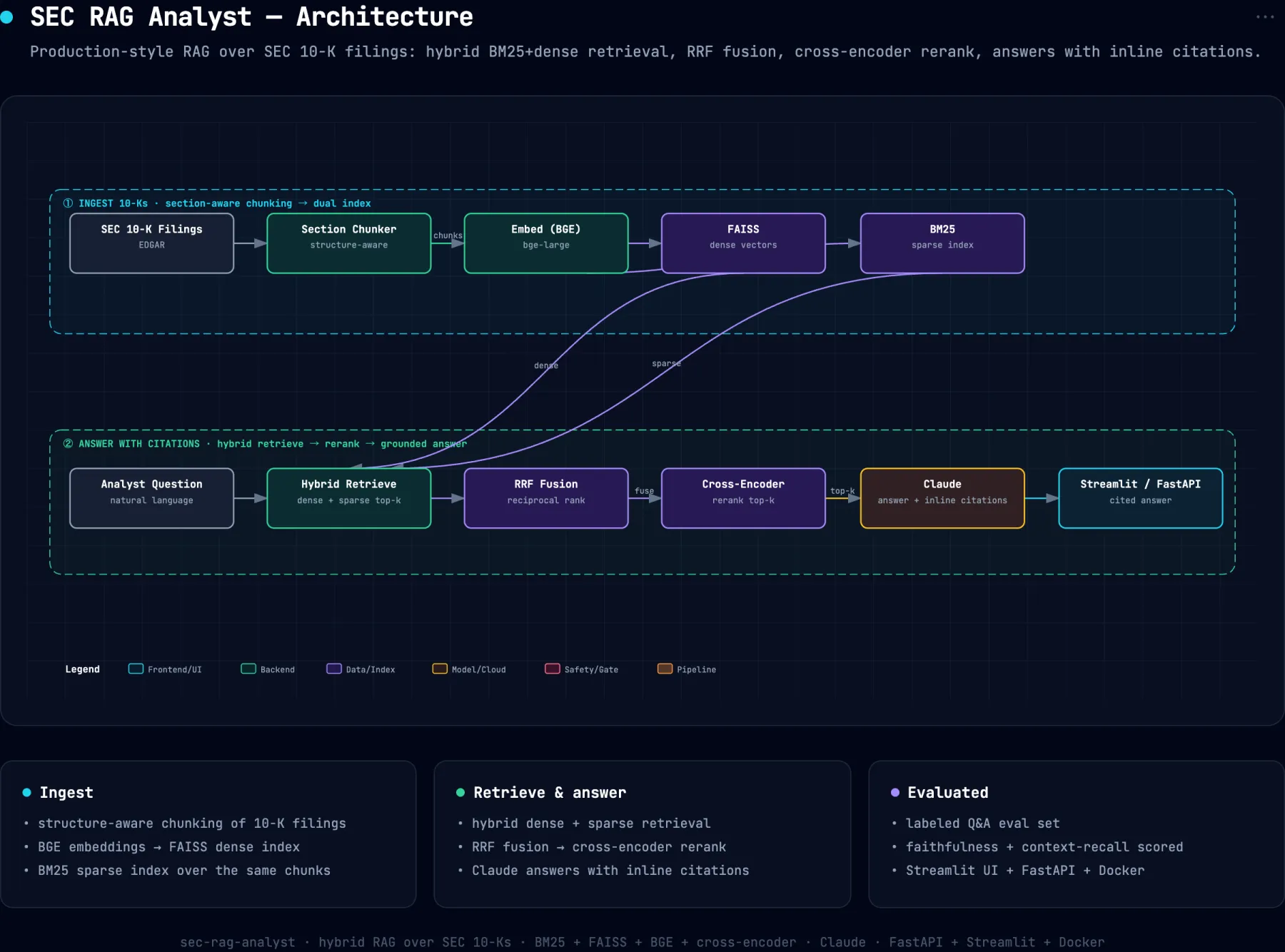Click the Hybrid Retrieve node
This screenshot has width=1285, height=952.
coord(348,498)
